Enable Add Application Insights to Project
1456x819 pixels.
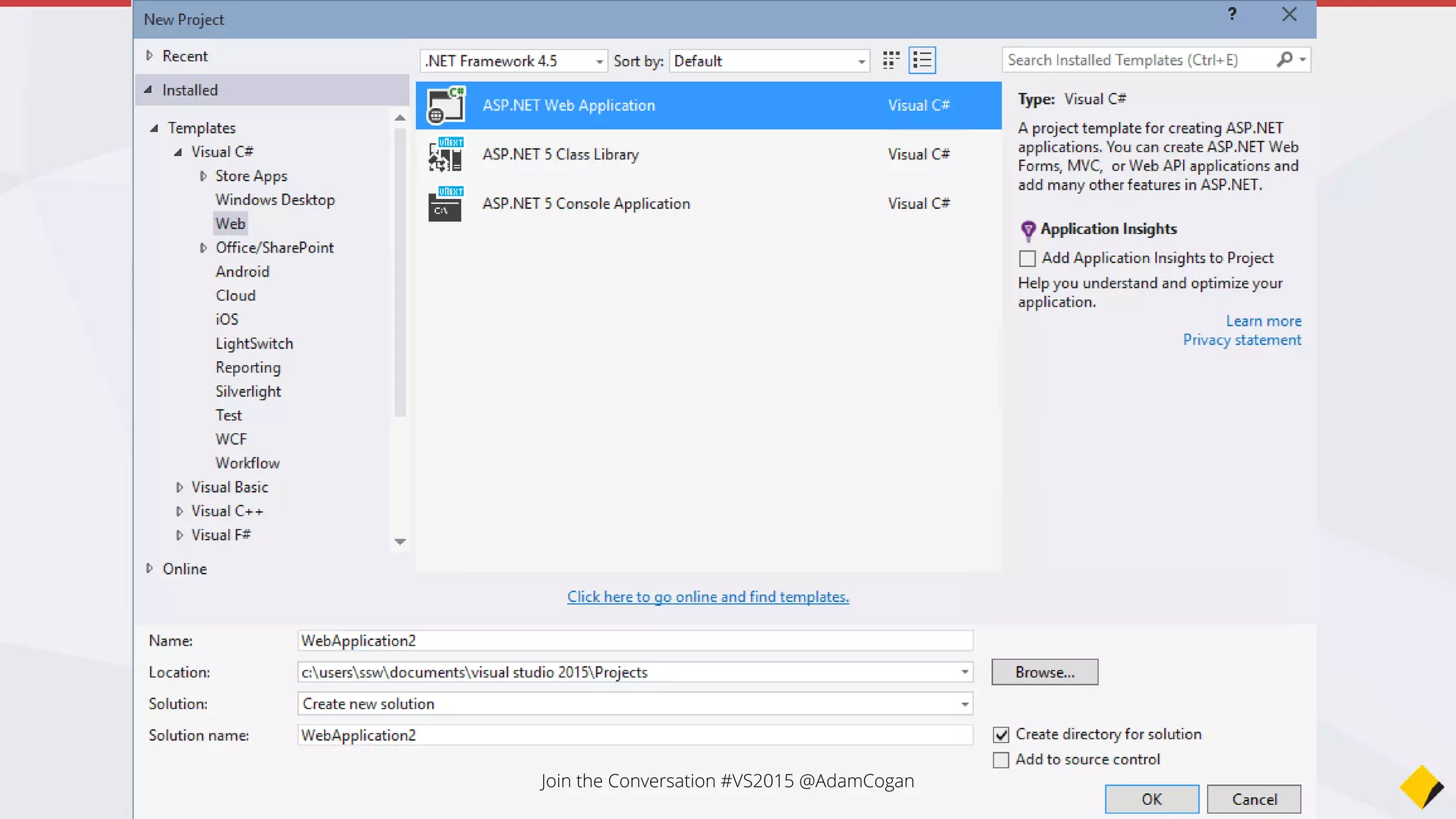click(1027, 258)
